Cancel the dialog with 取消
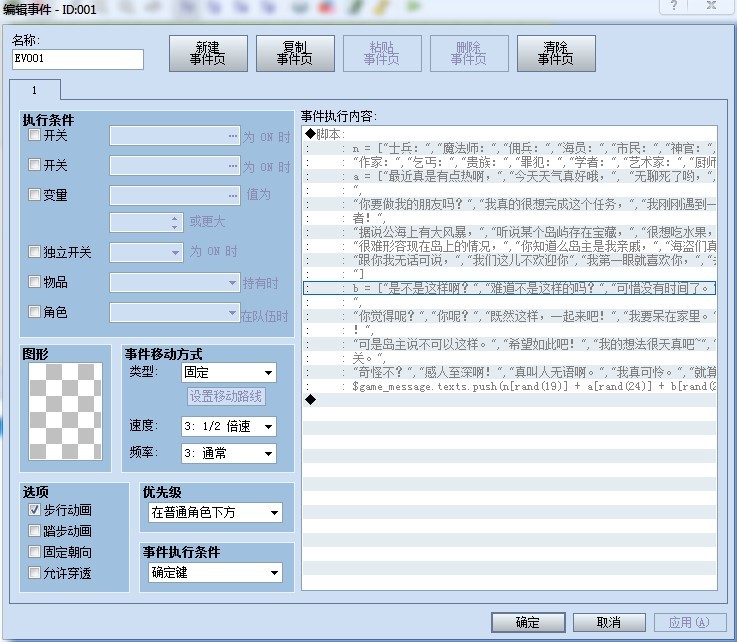 point(609,622)
